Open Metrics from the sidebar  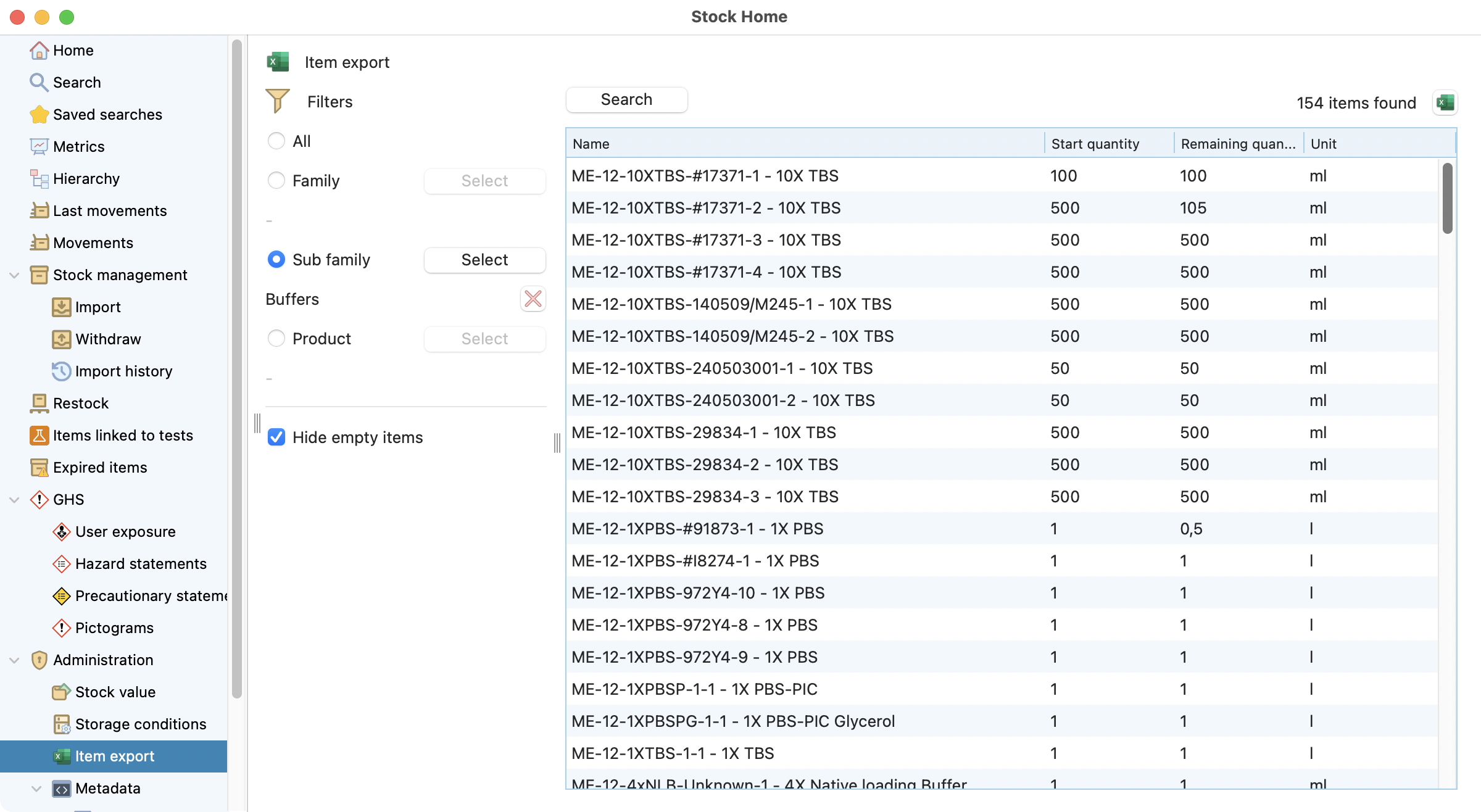(x=78, y=146)
